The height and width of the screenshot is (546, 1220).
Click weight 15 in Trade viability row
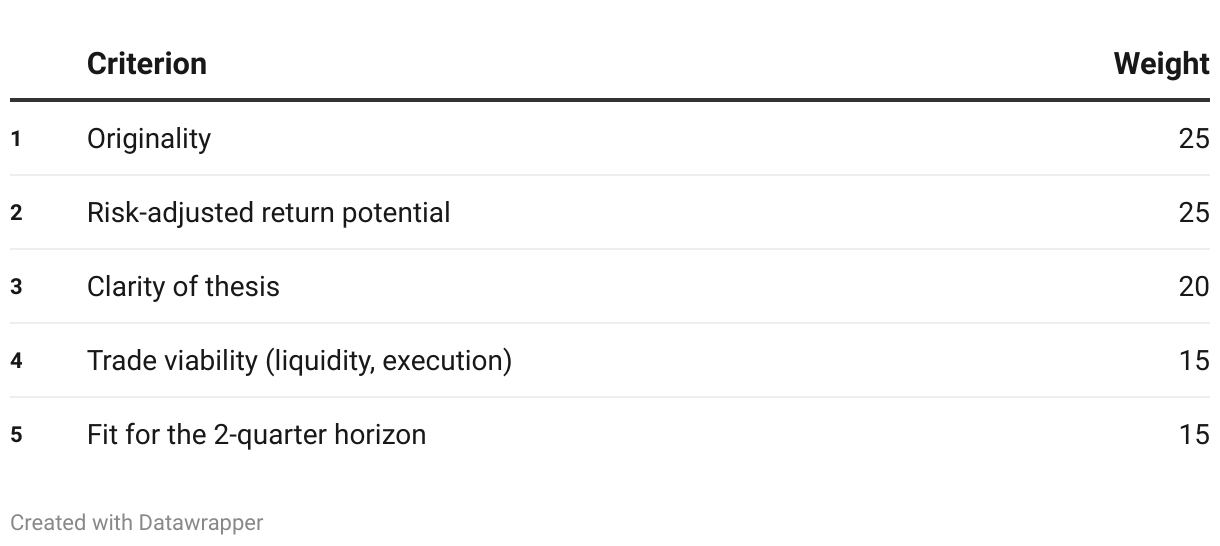pos(1194,360)
